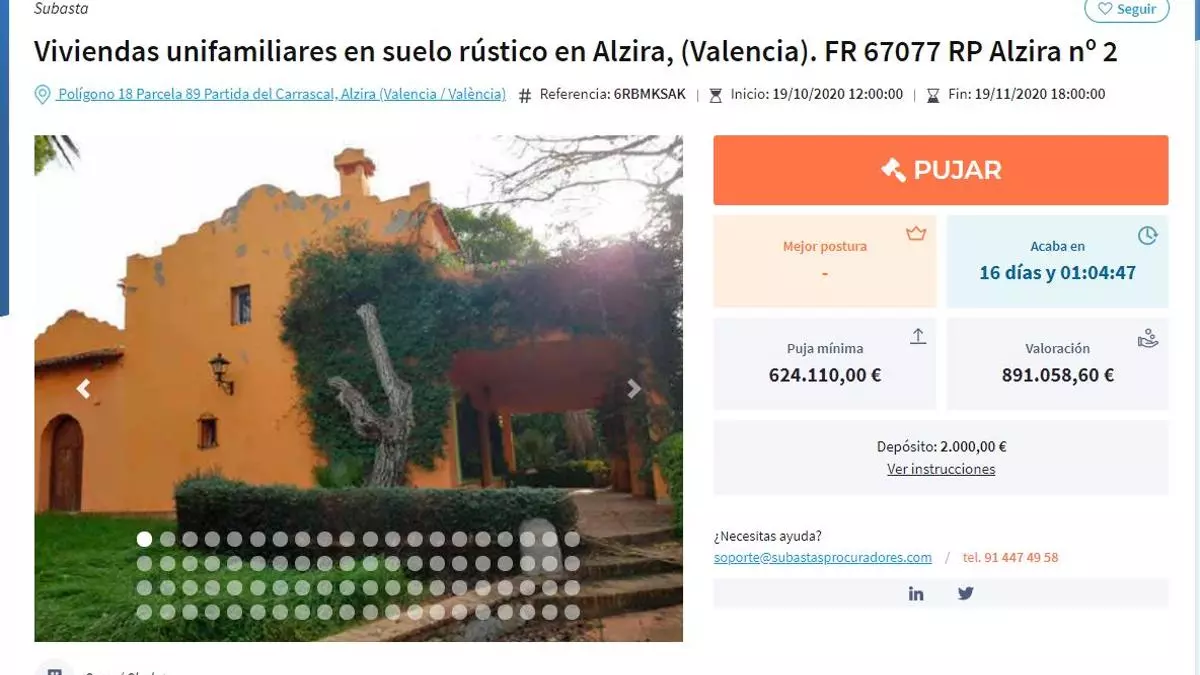Image resolution: width=1200 pixels, height=675 pixels.
Task: Open the Polígono 18 Parcela 89 address link
Action: click(281, 94)
